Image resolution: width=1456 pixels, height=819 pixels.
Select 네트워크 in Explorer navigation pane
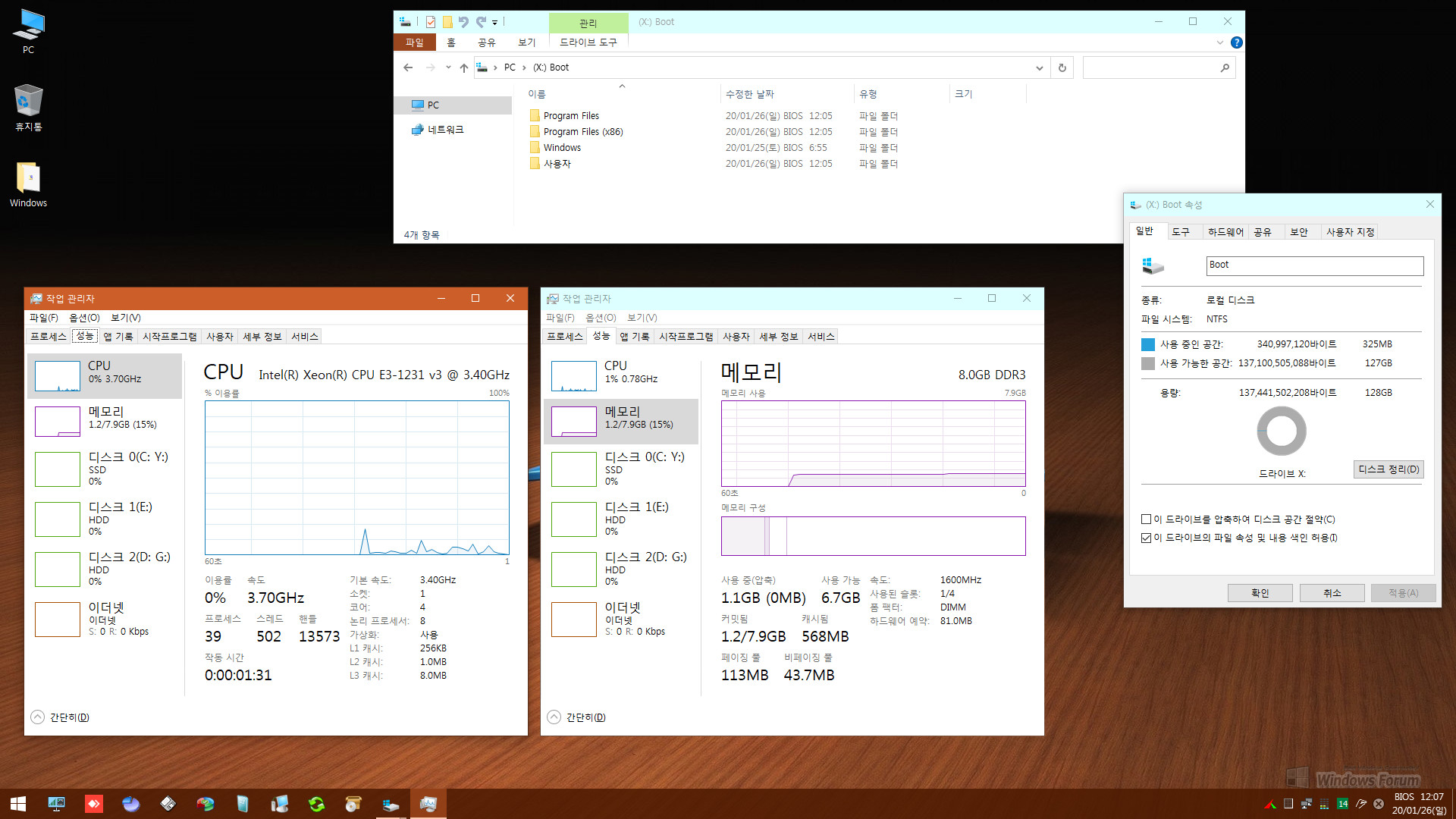[x=453, y=130]
